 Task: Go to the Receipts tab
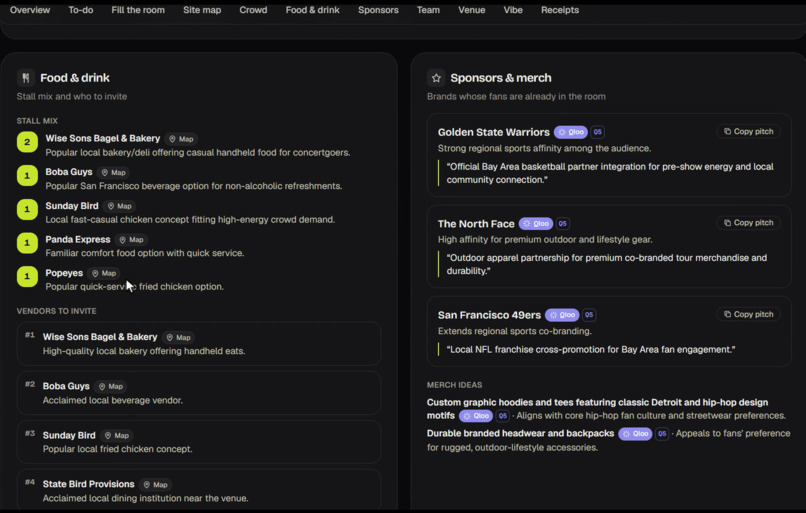click(x=560, y=10)
